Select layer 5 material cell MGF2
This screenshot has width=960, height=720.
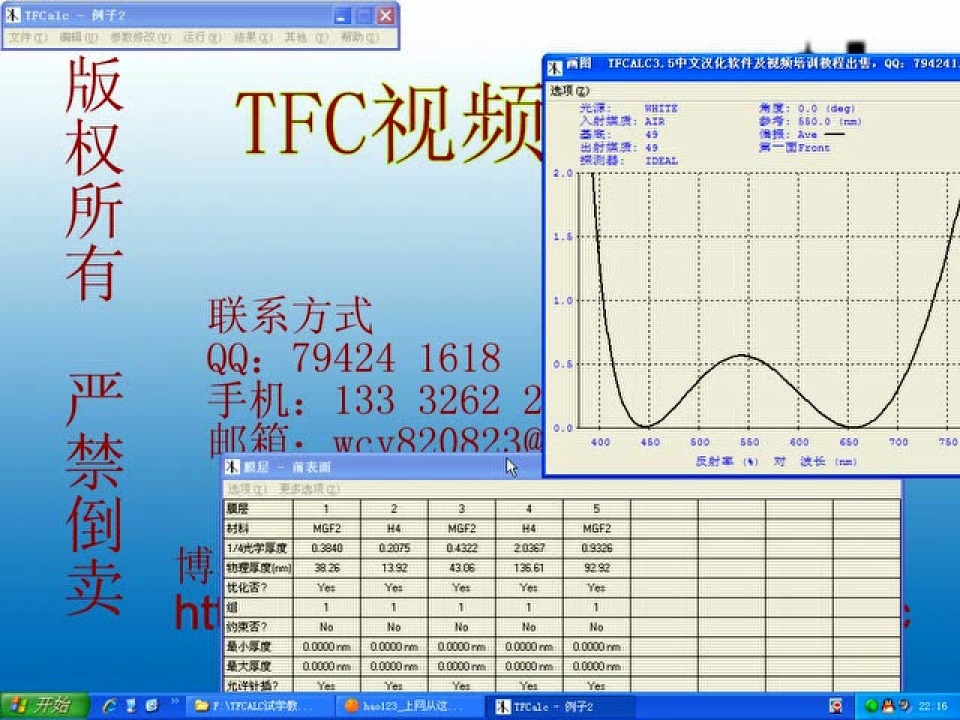[x=596, y=528]
